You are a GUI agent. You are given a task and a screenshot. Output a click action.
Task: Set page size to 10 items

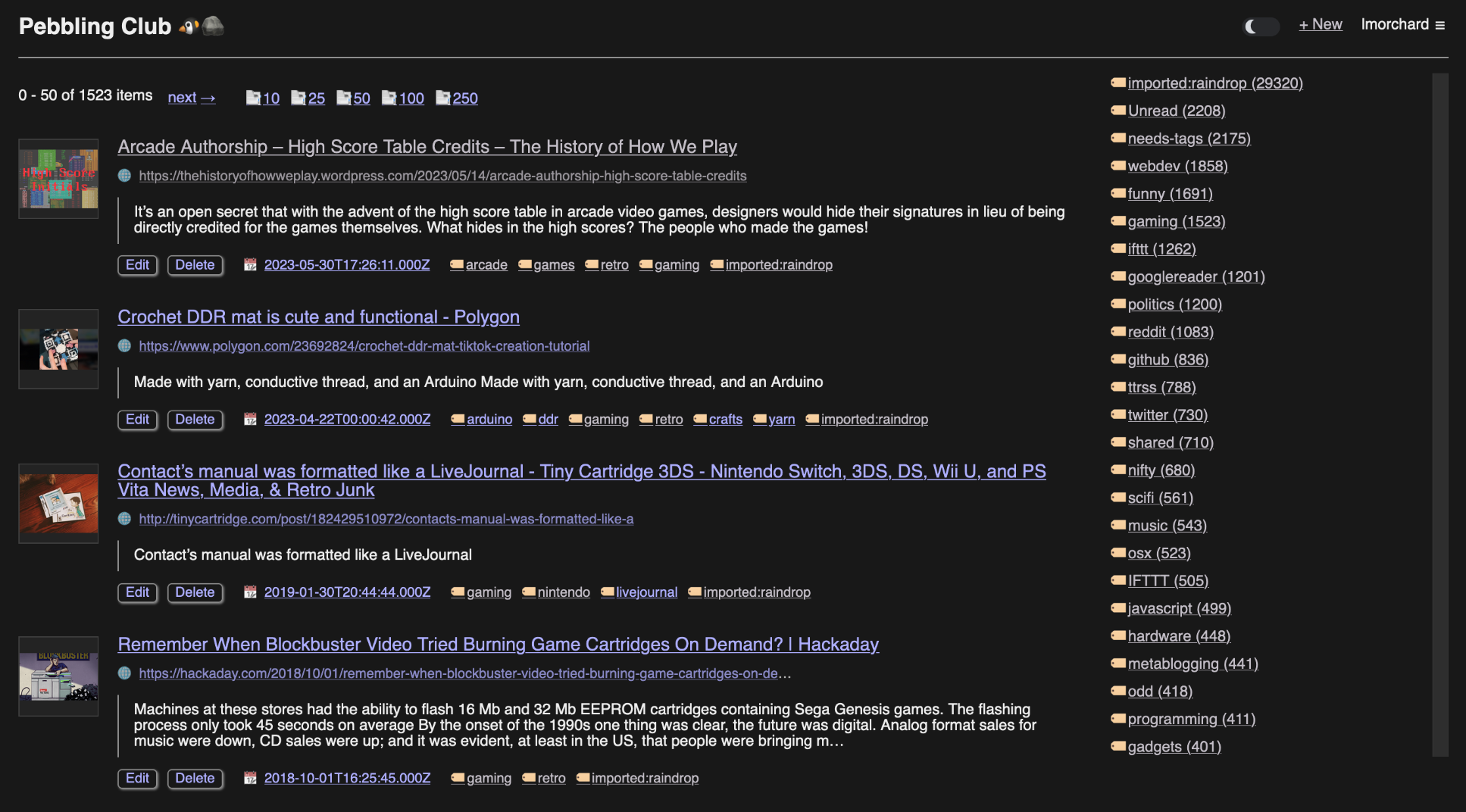coord(263,98)
